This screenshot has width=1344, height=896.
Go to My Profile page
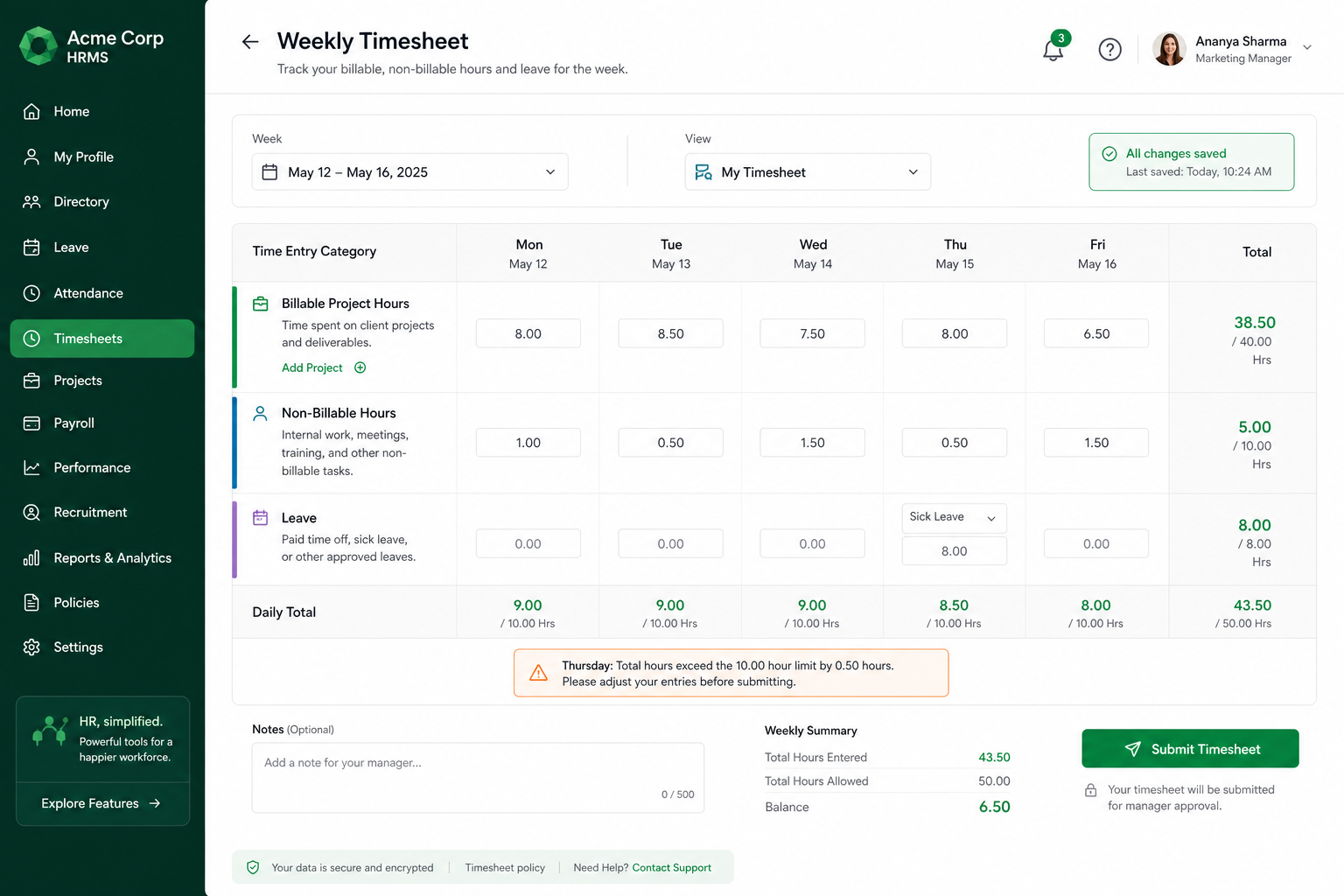tap(101, 157)
